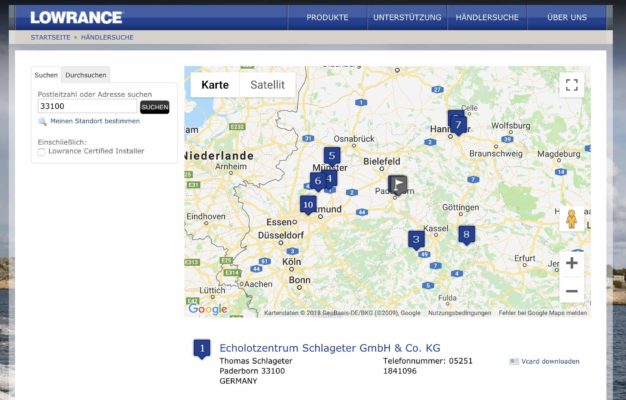Click the address text Paderborn 33100
This screenshot has width=626, height=400.
(x=252, y=371)
